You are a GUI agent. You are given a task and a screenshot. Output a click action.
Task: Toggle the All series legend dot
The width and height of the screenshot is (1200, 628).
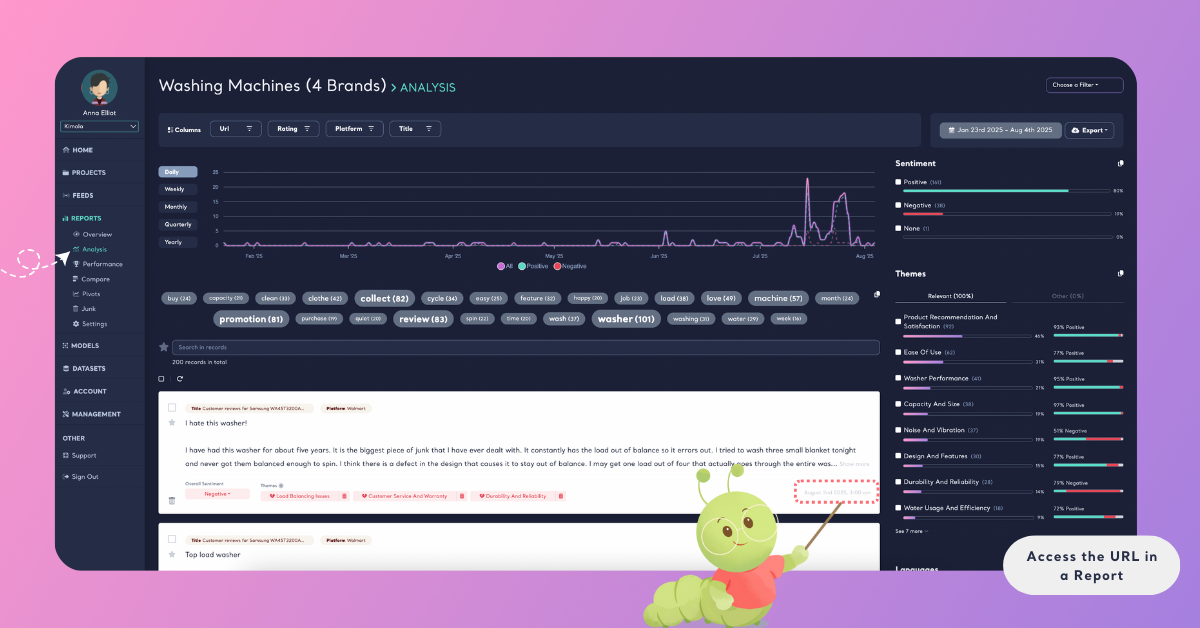tap(501, 266)
